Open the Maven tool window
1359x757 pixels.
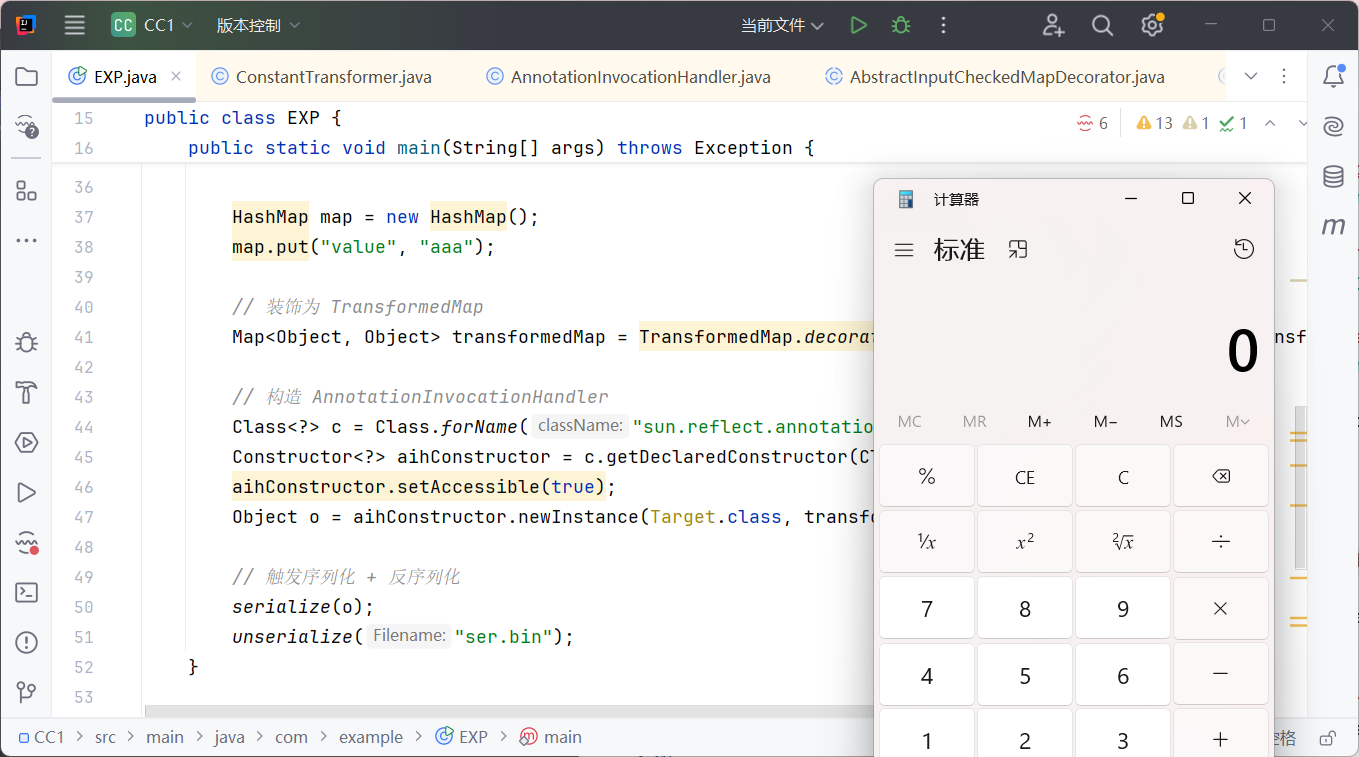point(1333,227)
